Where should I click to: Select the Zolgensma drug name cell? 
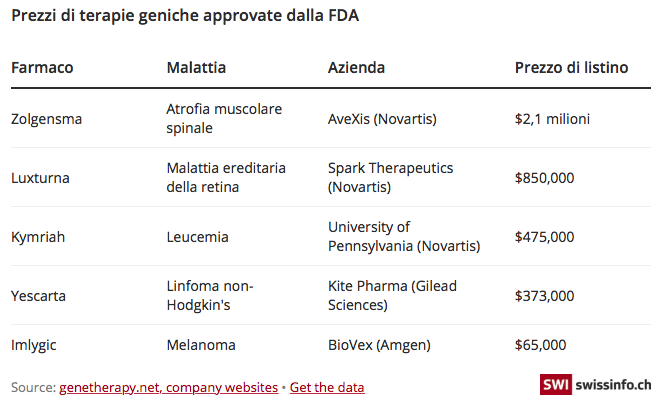click(x=46, y=118)
